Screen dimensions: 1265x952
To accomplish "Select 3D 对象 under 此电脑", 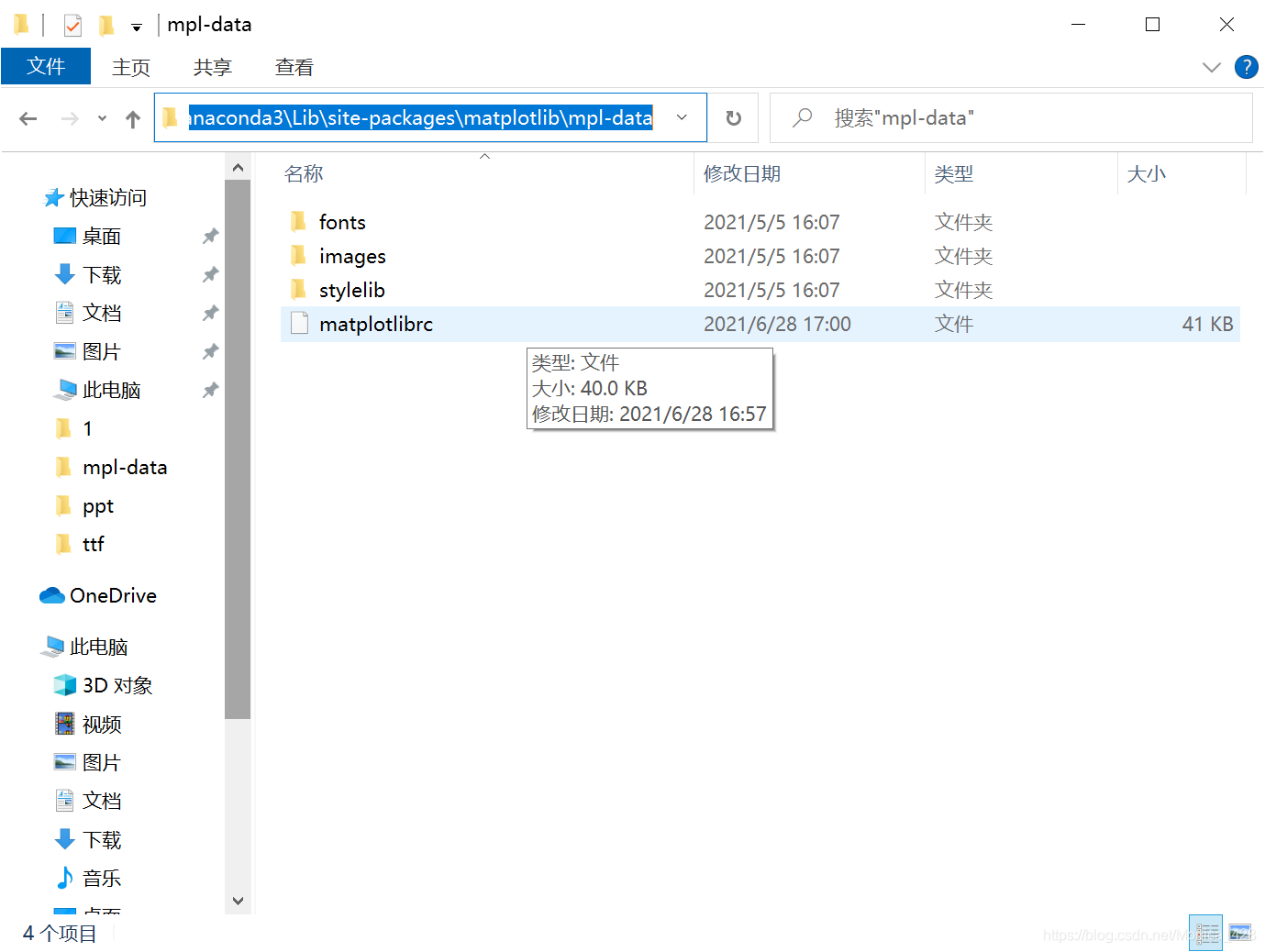I will click(117, 686).
